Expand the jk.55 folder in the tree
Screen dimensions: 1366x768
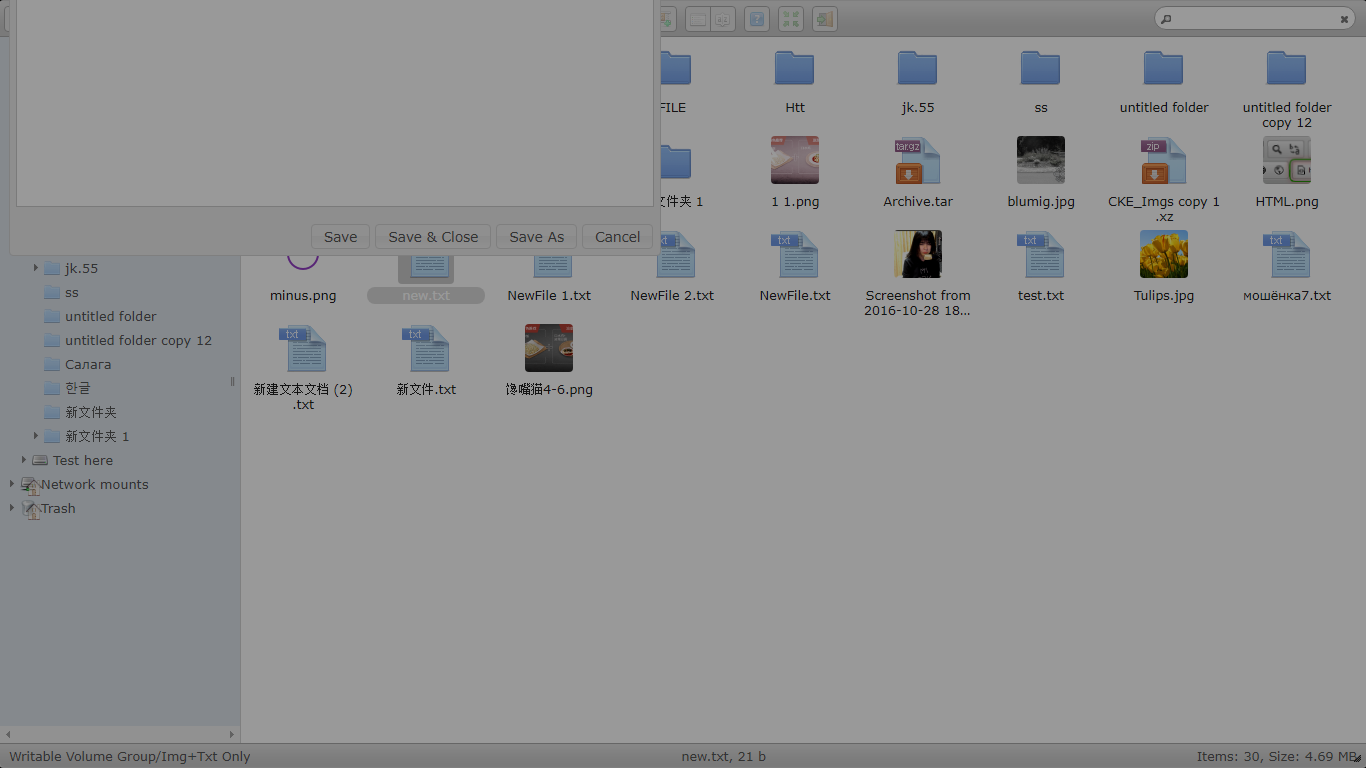[36, 268]
